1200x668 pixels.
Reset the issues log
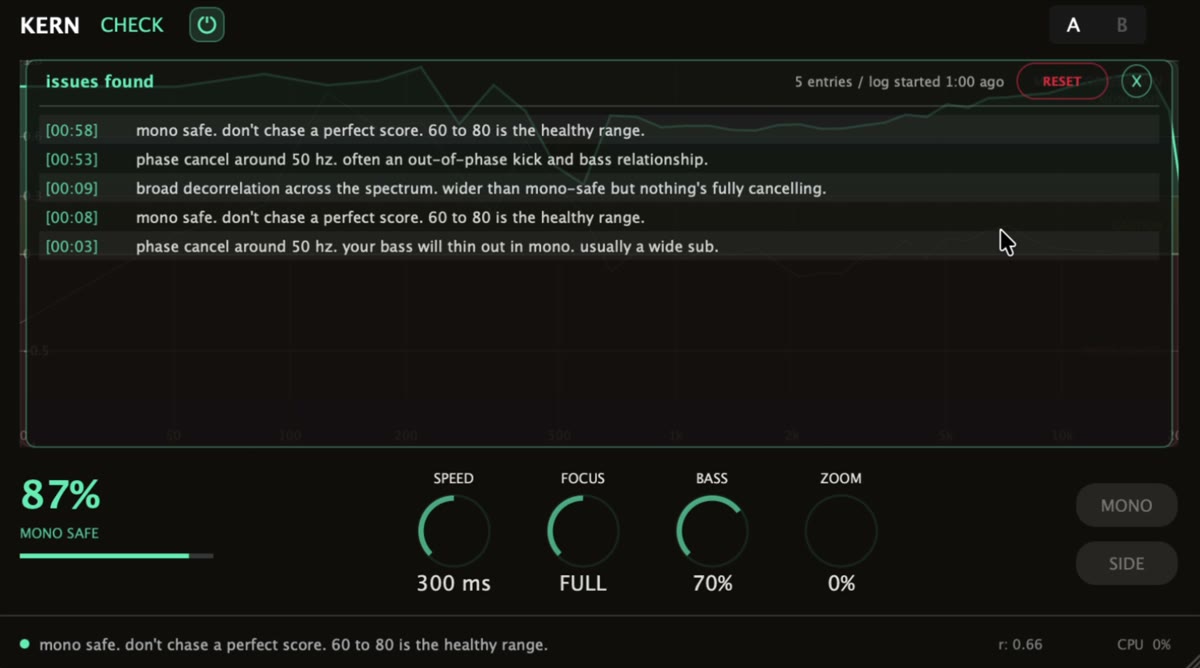pyautogui.click(x=1062, y=81)
